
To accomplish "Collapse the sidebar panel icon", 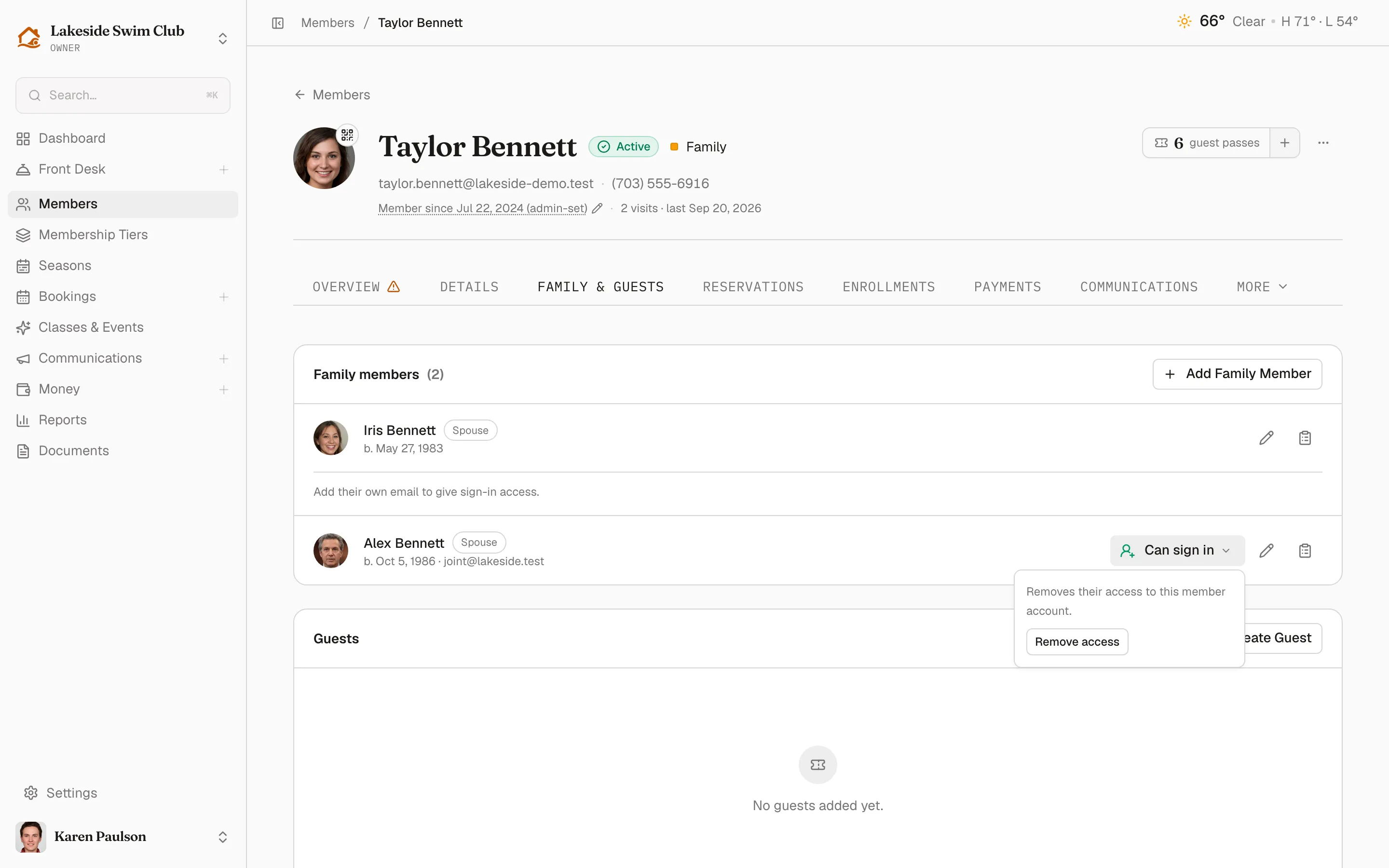I will (278, 23).
